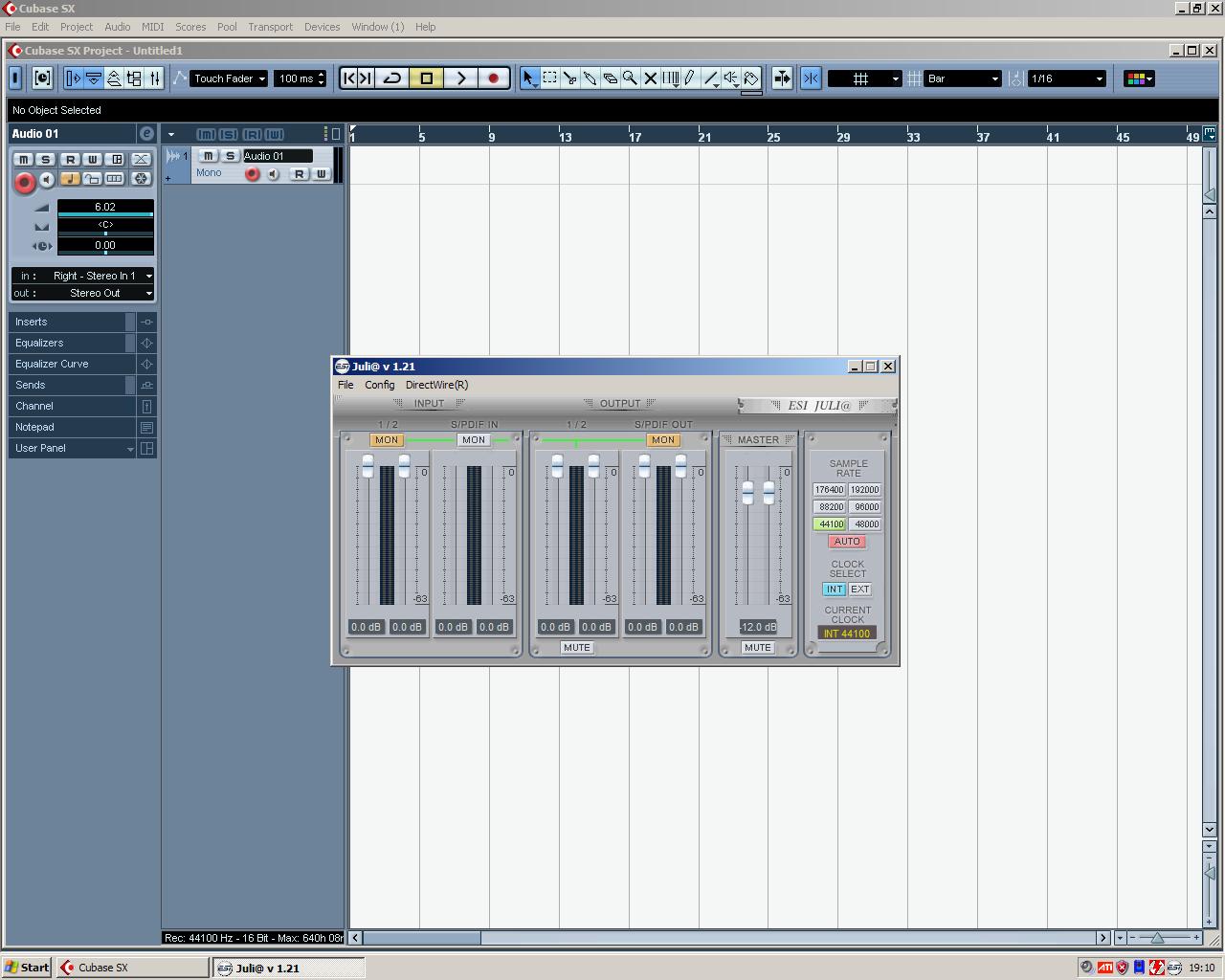Record-enable Audio 01 in the track list
The width and height of the screenshot is (1225, 980).
tap(252, 174)
